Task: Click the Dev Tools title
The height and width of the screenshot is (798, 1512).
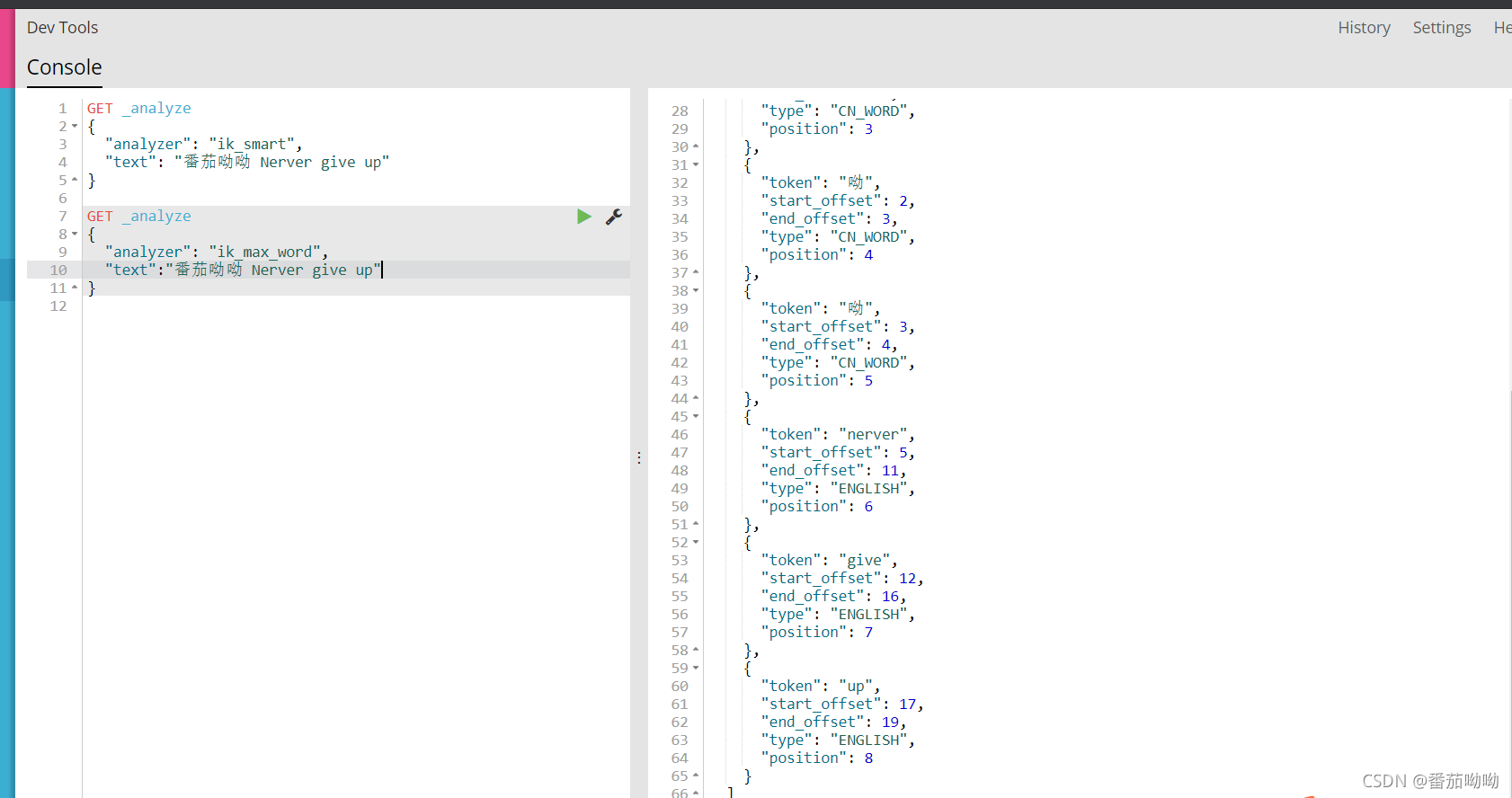Action: (62, 28)
